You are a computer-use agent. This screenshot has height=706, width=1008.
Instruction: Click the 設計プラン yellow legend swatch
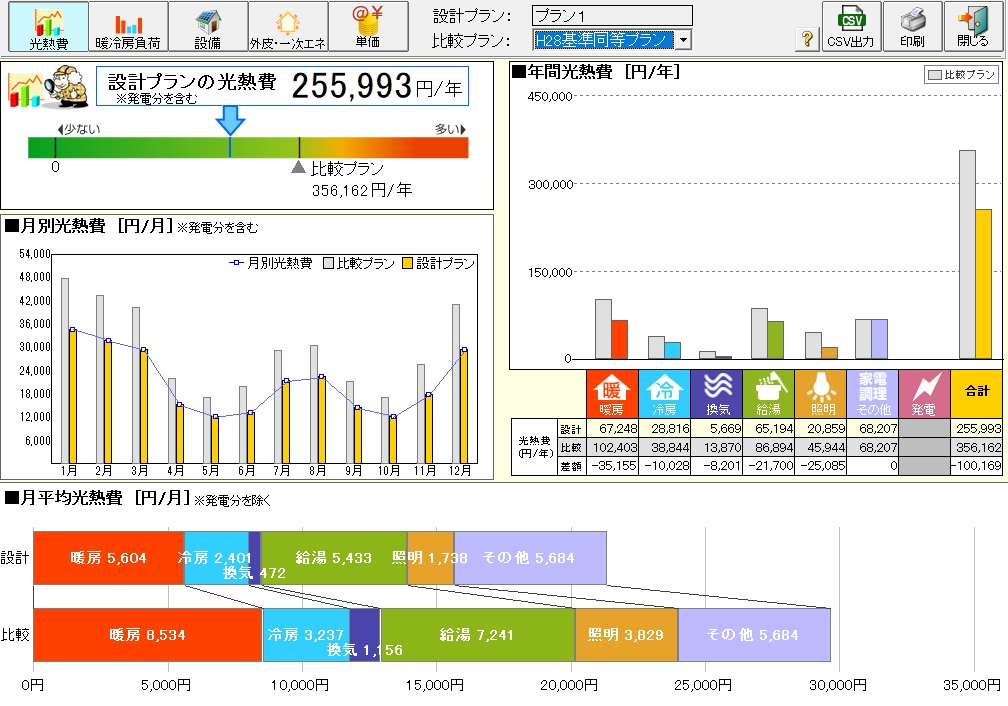tap(407, 263)
